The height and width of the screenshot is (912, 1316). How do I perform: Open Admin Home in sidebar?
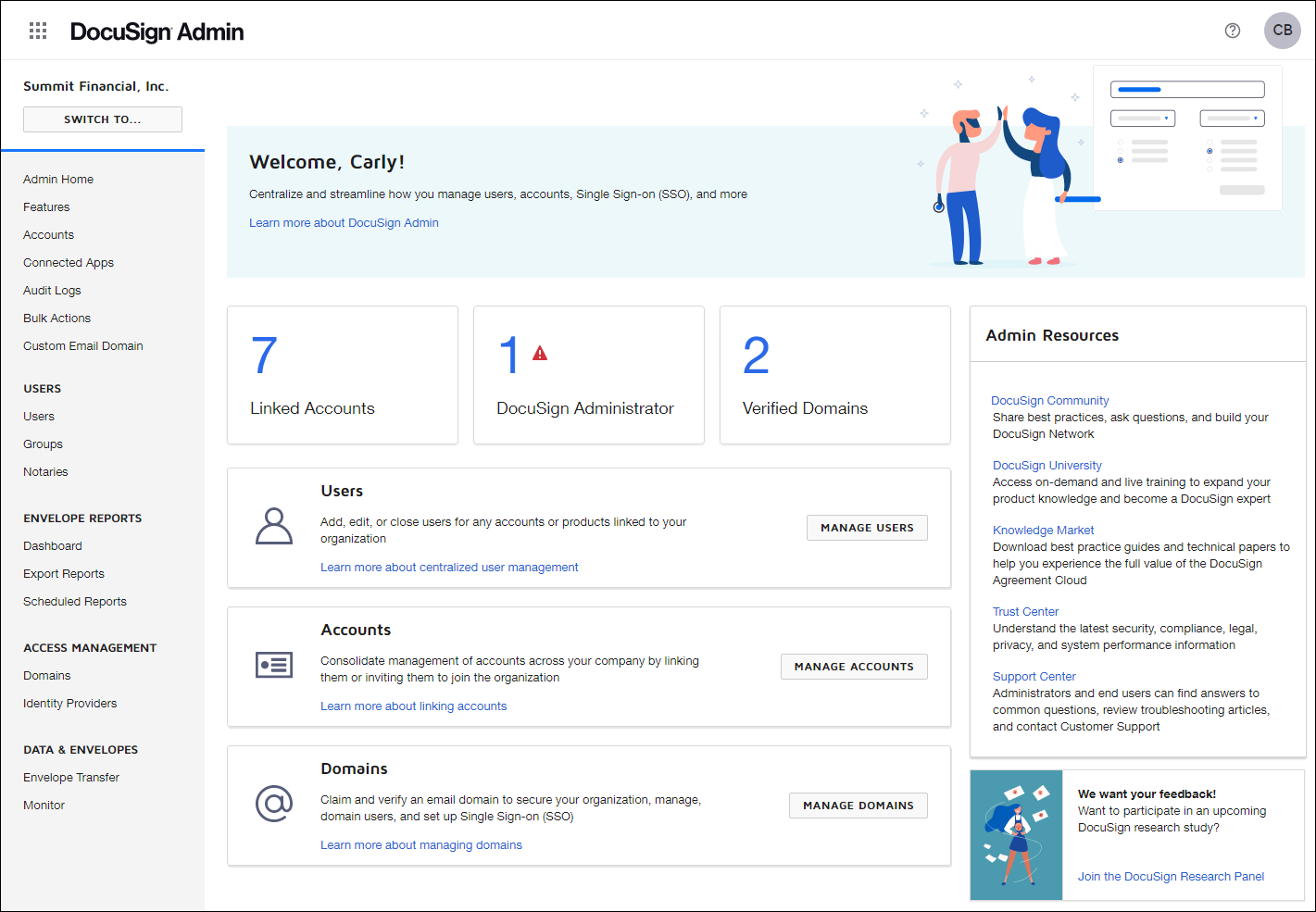pos(58,180)
